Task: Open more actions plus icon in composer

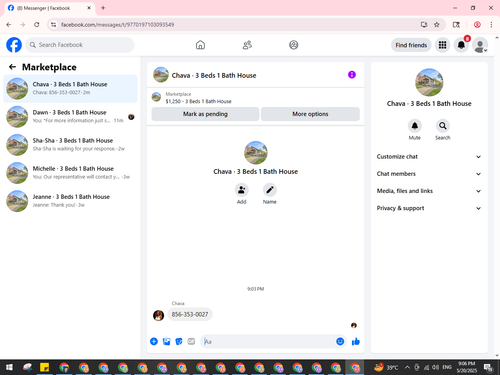Action: 154,341
